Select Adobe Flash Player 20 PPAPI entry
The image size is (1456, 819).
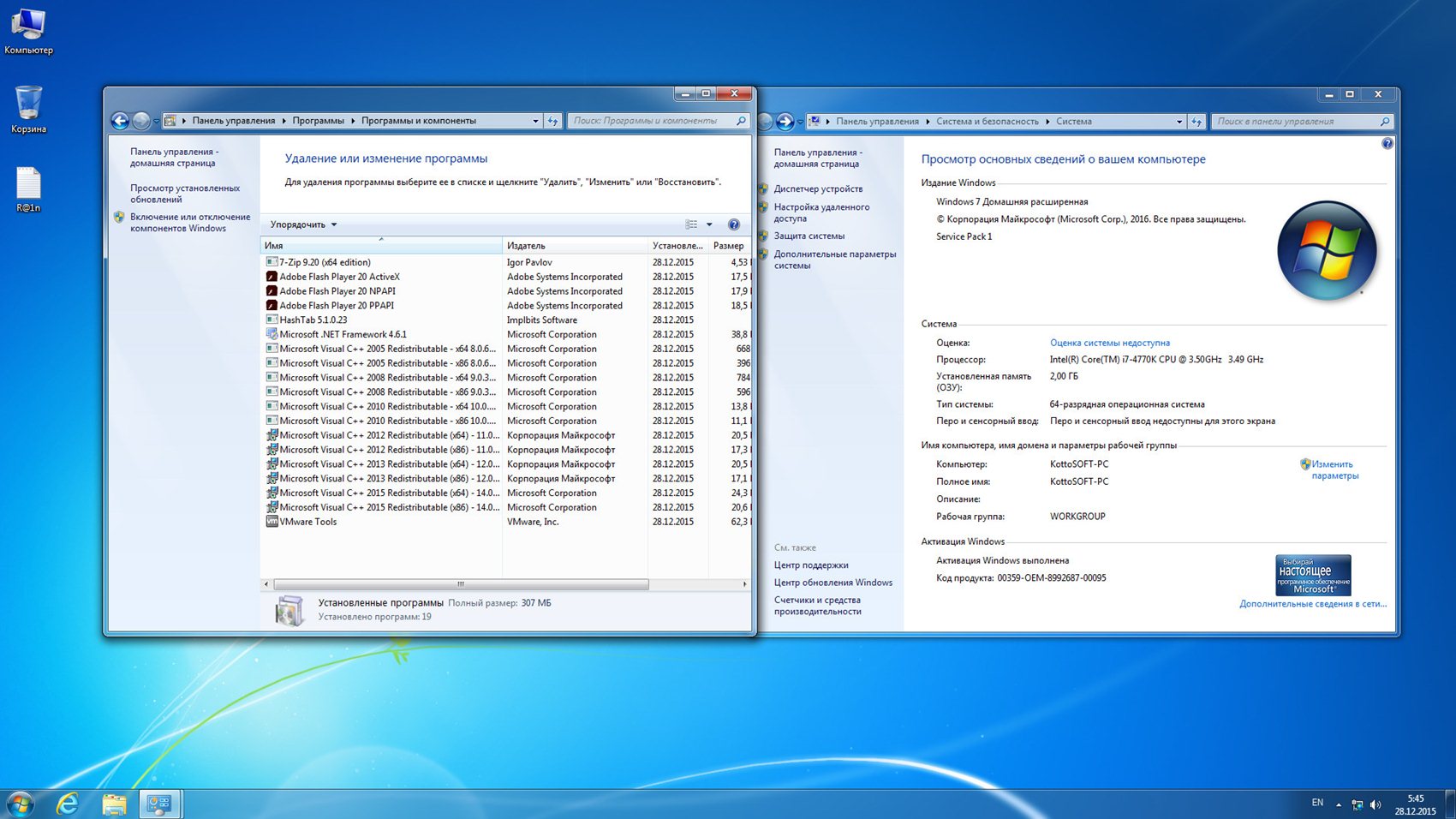pyautogui.click(x=505, y=305)
